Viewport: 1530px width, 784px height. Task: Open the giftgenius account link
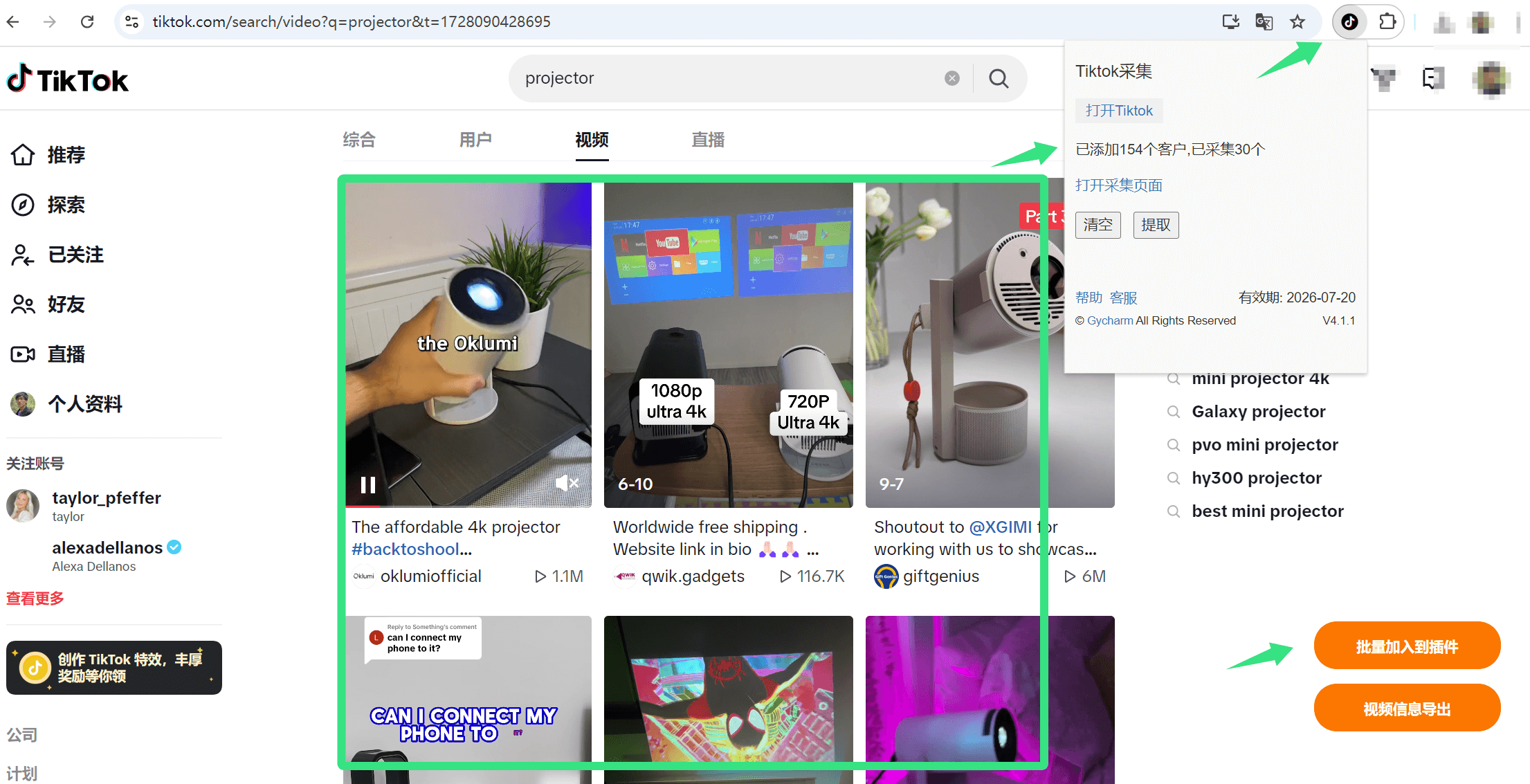(927, 576)
